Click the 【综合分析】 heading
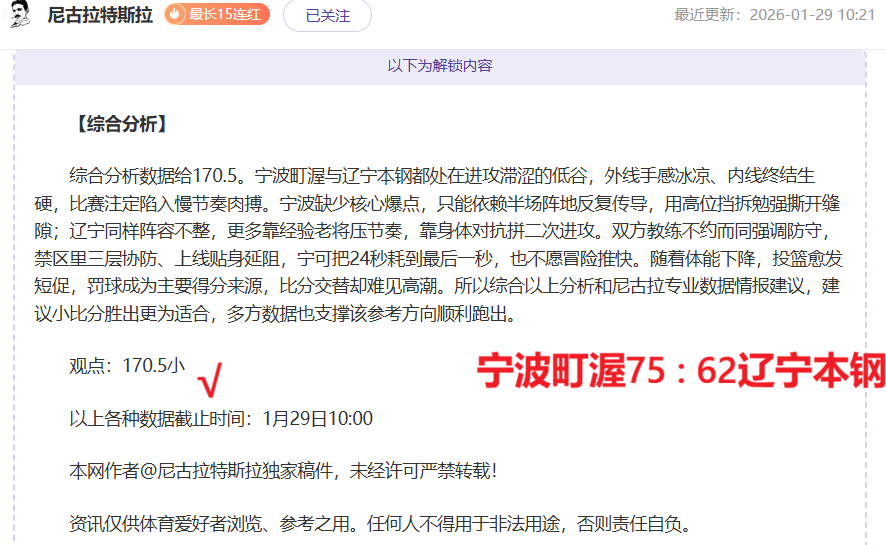Image resolution: width=886 pixels, height=545 pixels. 119,125
